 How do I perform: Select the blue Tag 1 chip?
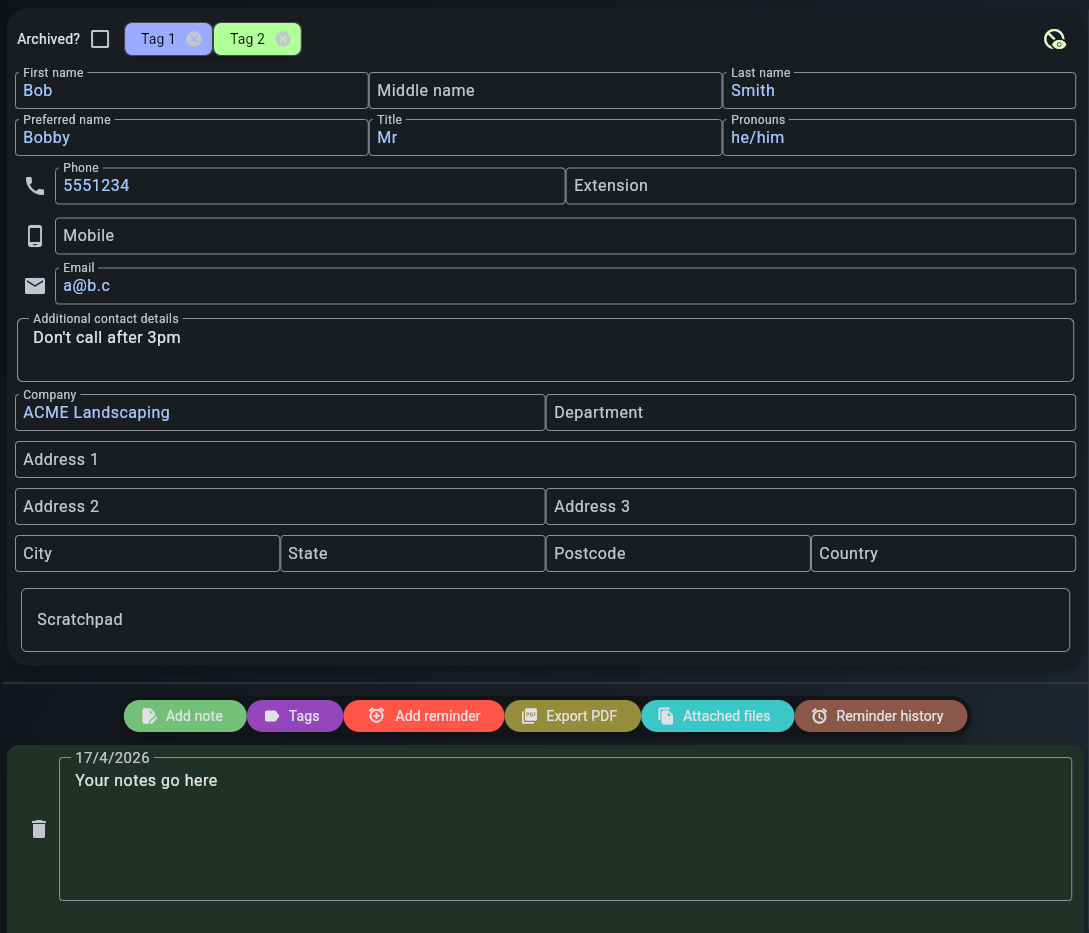tap(168, 39)
